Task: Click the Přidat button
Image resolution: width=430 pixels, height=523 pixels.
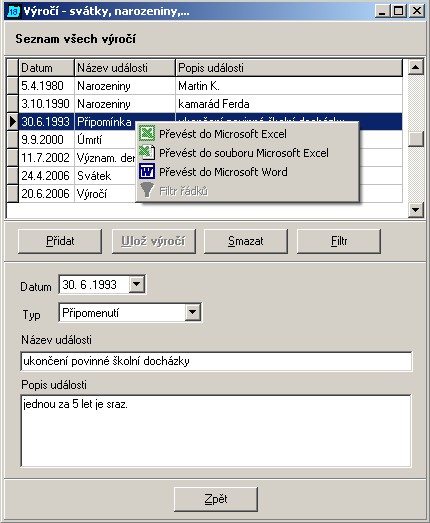Action: click(x=60, y=241)
